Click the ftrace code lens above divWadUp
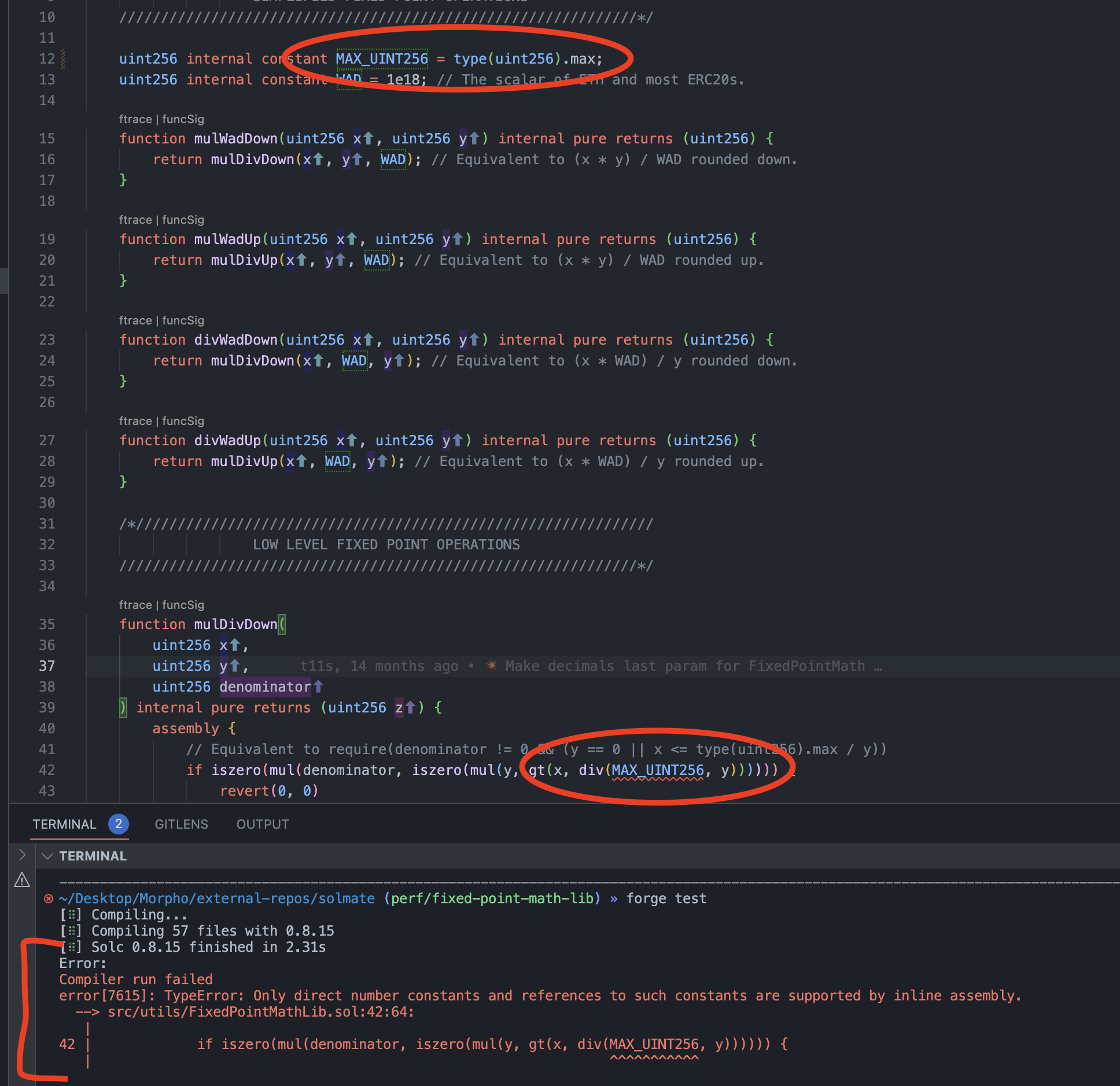Viewport: 1120px width, 1086px height. [135, 421]
